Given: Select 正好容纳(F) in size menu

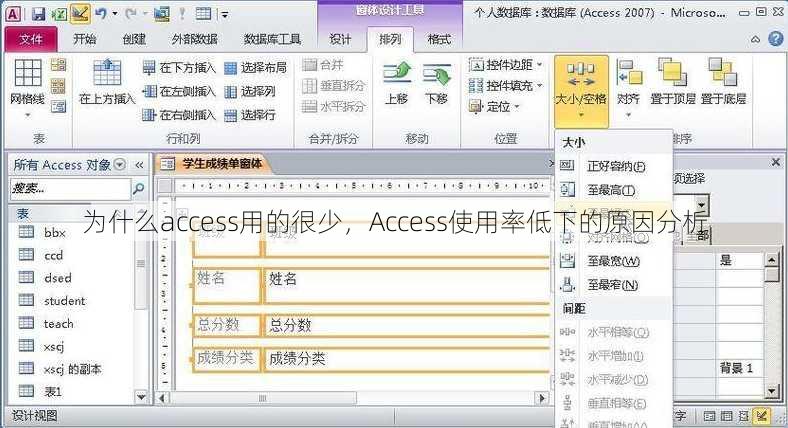Looking at the screenshot, I should click(614, 166).
